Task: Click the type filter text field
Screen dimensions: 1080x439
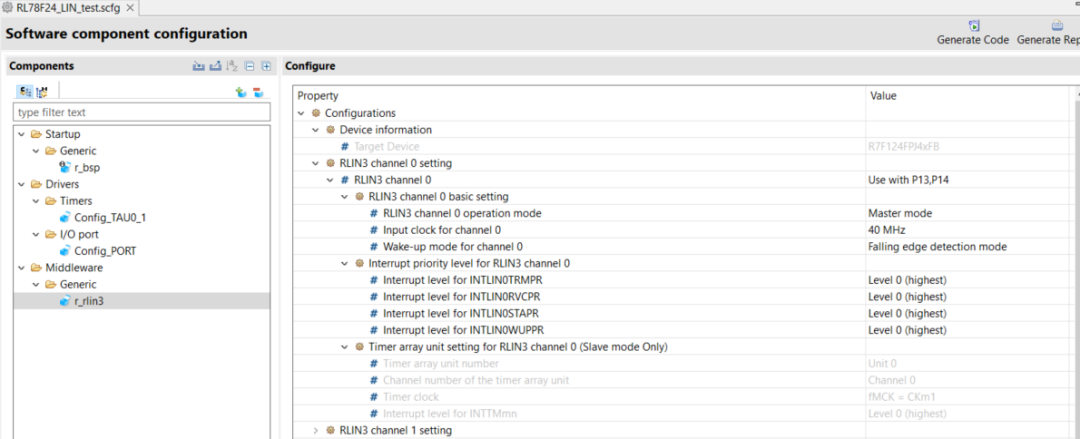Action: pyautogui.click(x=142, y=113)
